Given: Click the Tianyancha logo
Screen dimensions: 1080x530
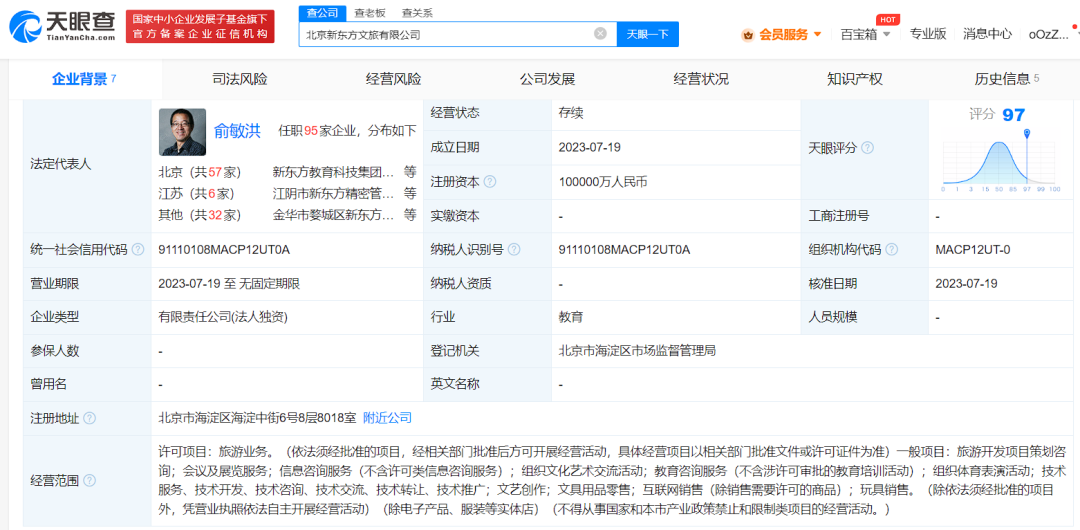Looking at the screenshot, I should tap(61, 26).
